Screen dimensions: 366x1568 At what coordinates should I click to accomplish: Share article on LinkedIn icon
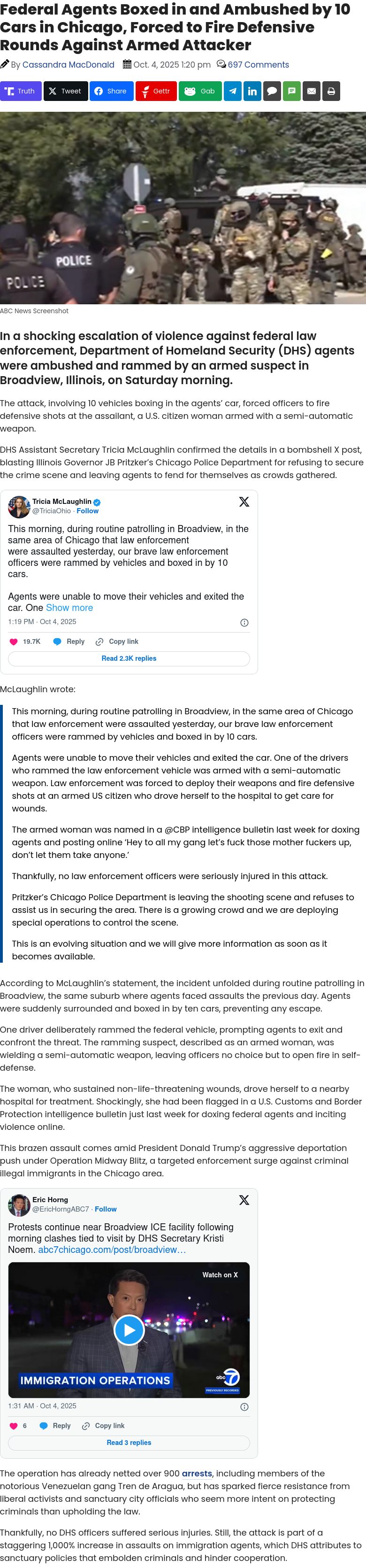[x=252, y=91]
